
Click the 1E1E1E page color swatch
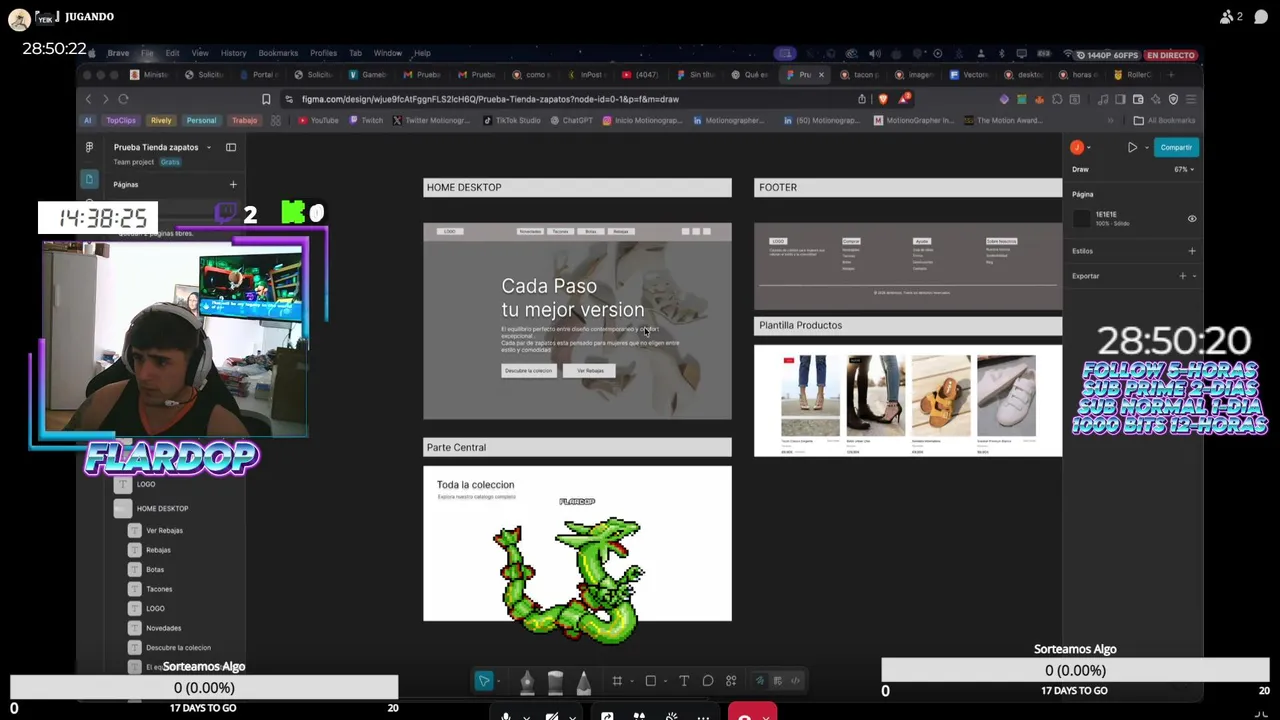pyautogui.click(x=1081, y=218)
